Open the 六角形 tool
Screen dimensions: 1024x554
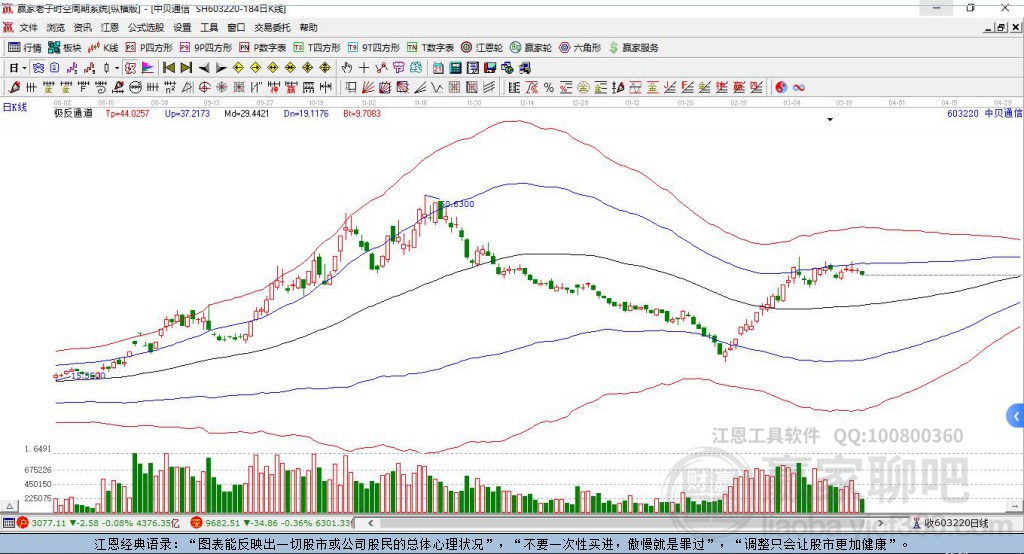[580, 48]
